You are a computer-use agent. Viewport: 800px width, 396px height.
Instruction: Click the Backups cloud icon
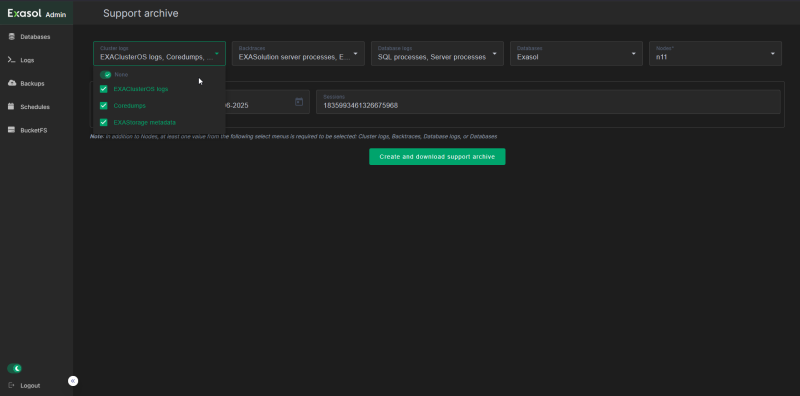pos(12,83)
